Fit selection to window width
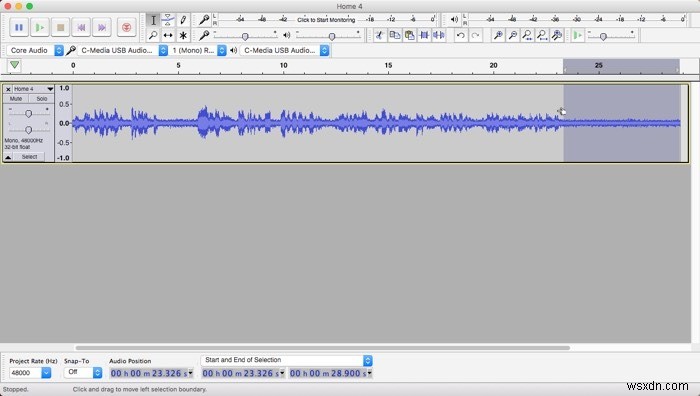Screen dimensions: 700x396 pyautogui.click(x=528, y=35)
